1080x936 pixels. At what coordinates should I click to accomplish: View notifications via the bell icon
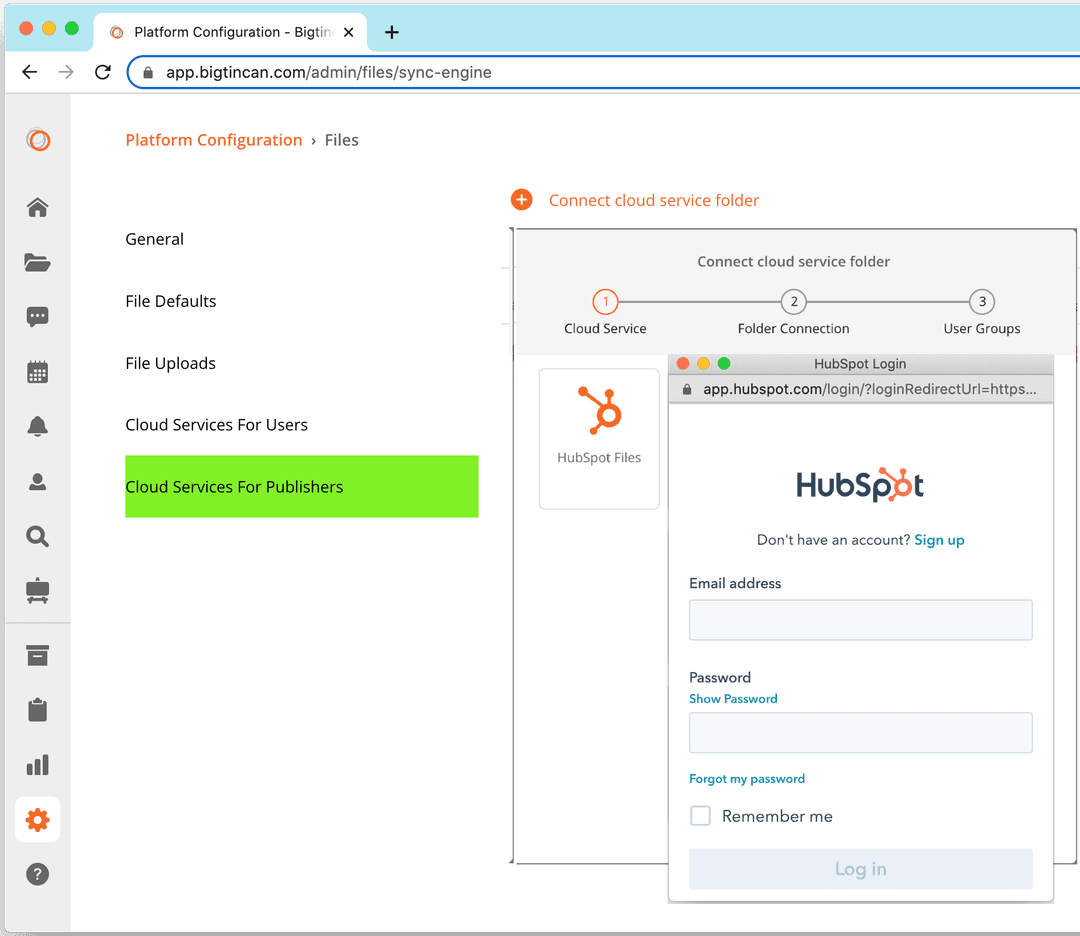click(x=37, y=426)
